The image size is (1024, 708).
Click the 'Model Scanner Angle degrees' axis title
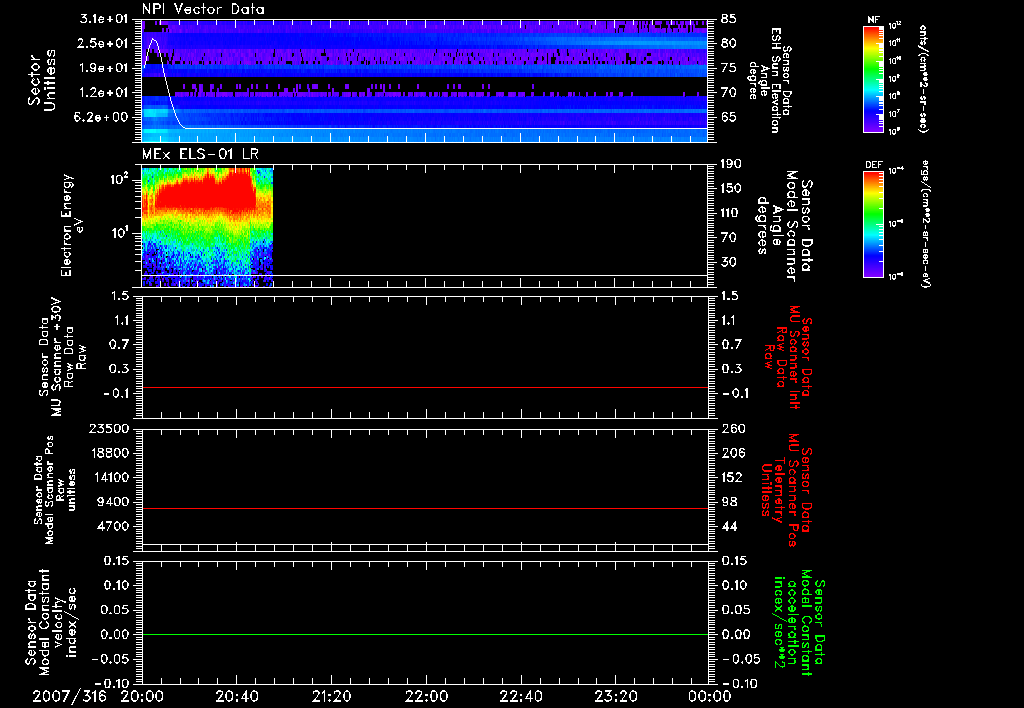point(784,226)
